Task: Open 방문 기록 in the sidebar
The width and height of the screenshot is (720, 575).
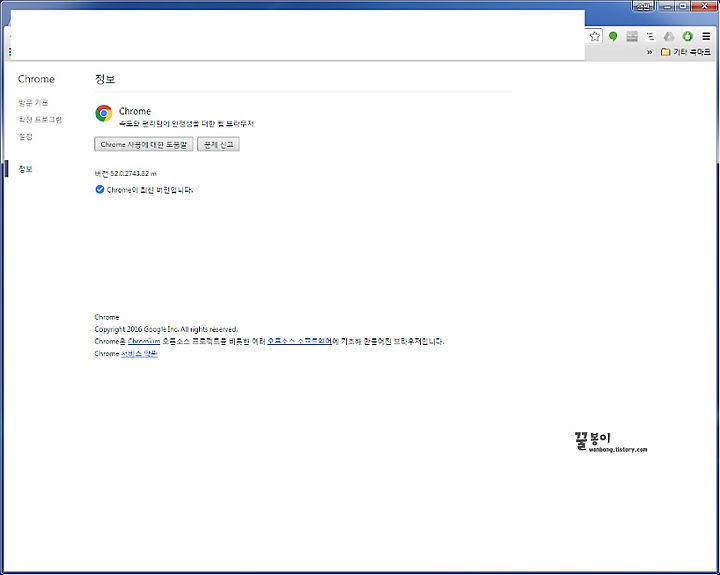Action: coord(33,102)
